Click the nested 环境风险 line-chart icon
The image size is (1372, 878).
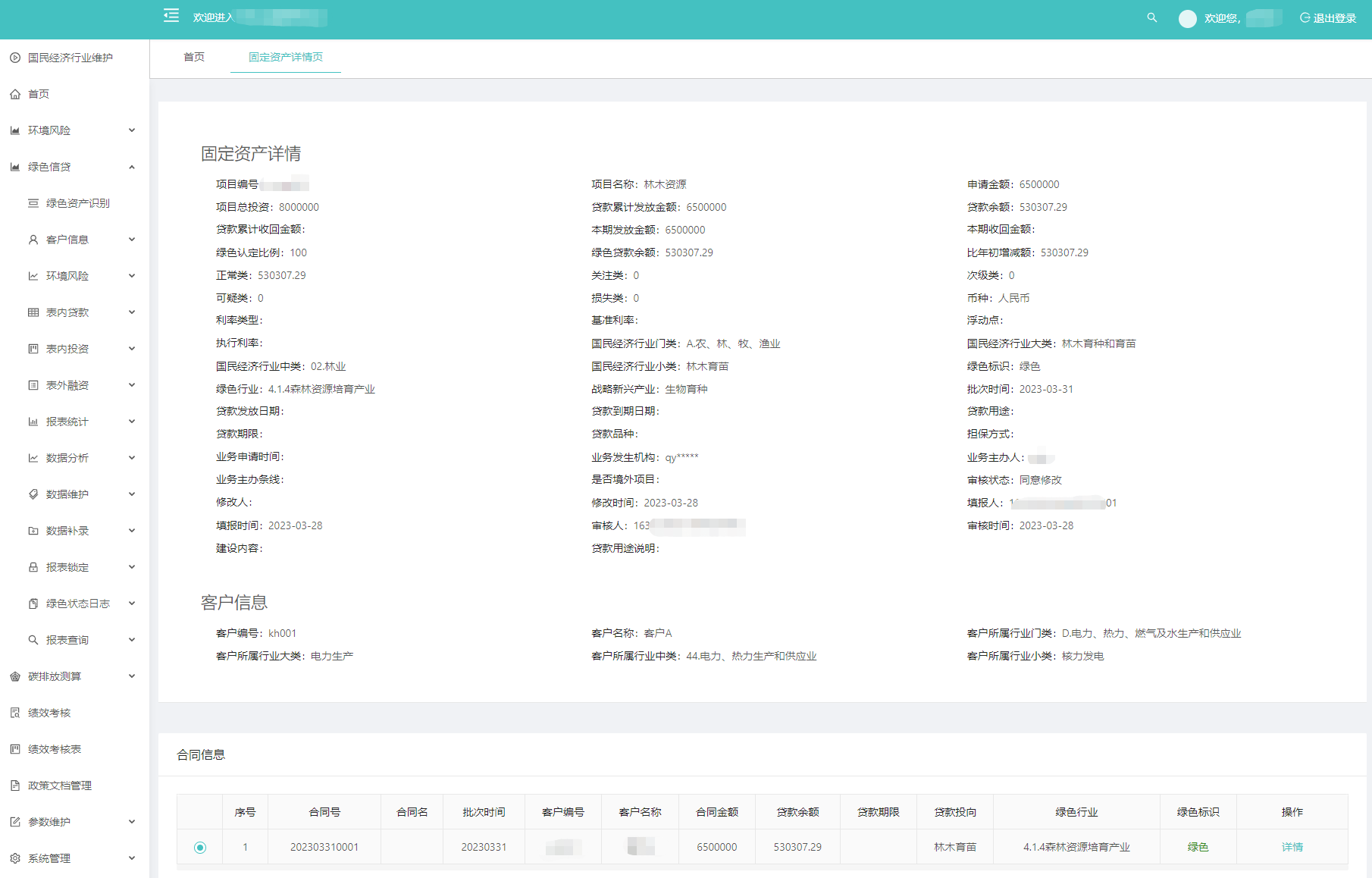coord(33,276)
